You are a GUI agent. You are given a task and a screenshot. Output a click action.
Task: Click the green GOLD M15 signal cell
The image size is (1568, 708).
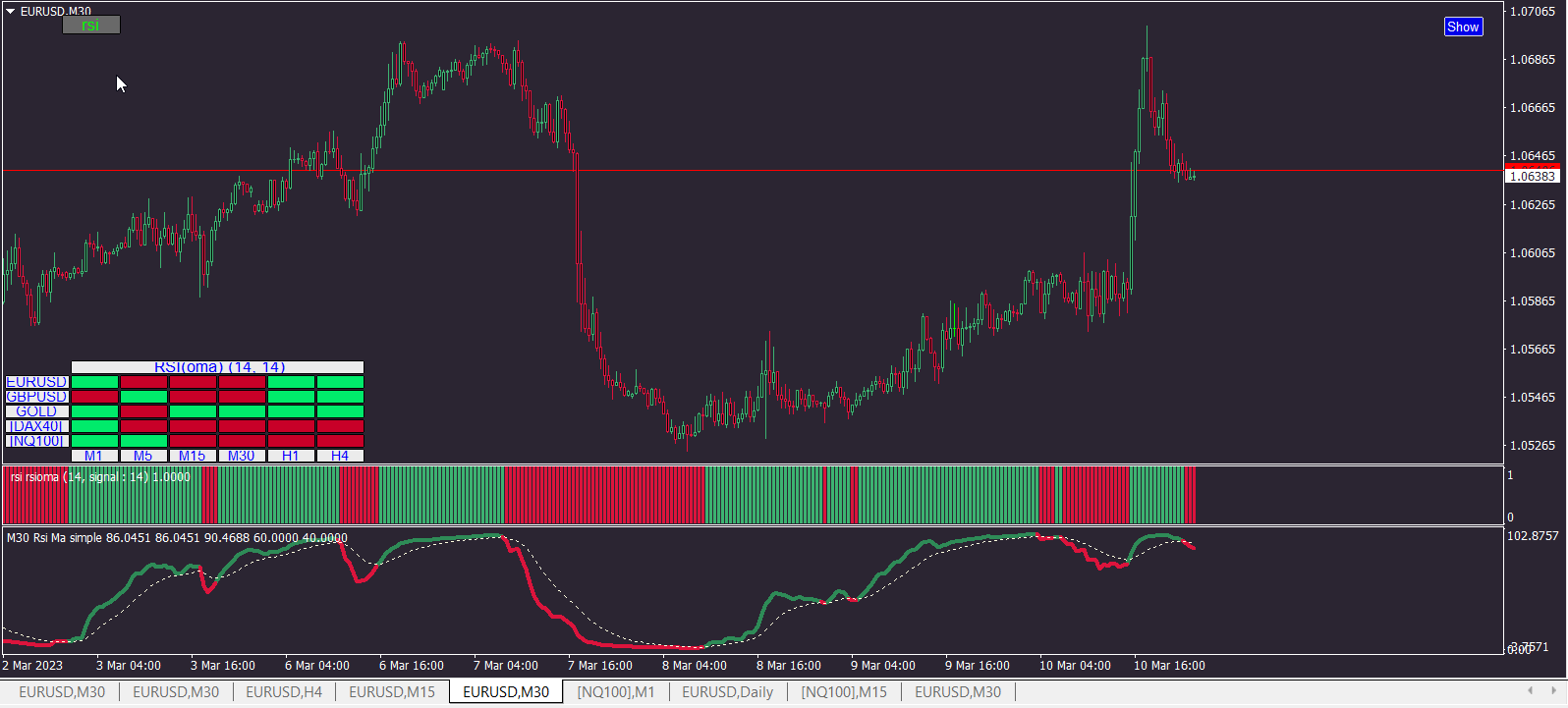tap(193, 411)
